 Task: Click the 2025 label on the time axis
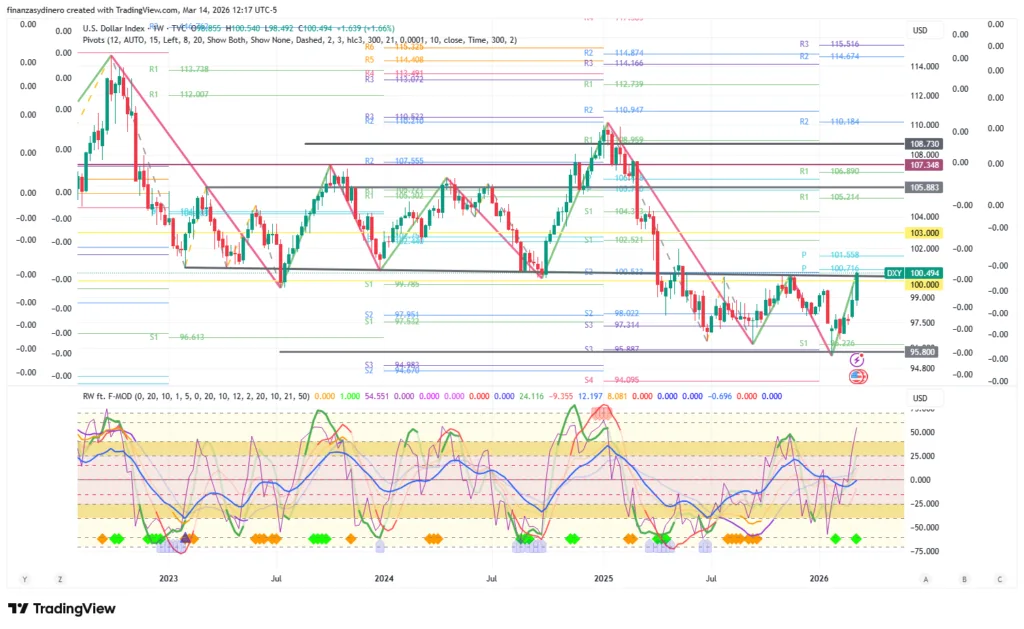(x=603, y=579)
